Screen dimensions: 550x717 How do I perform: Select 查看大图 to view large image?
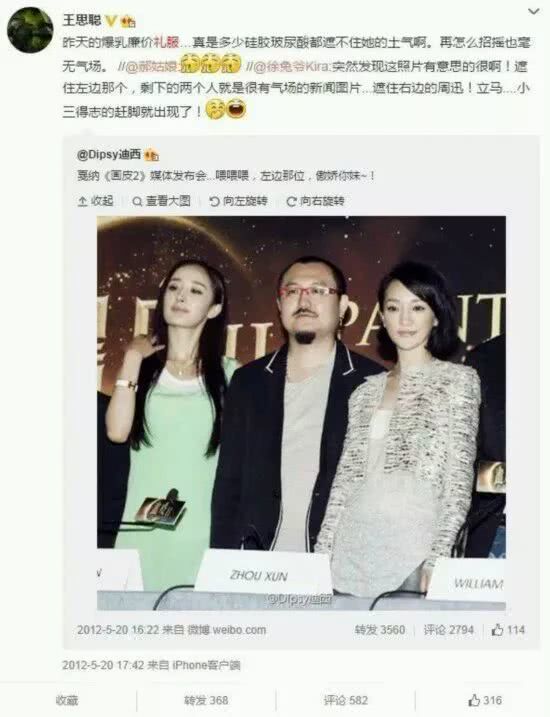(x=161, y=201)
